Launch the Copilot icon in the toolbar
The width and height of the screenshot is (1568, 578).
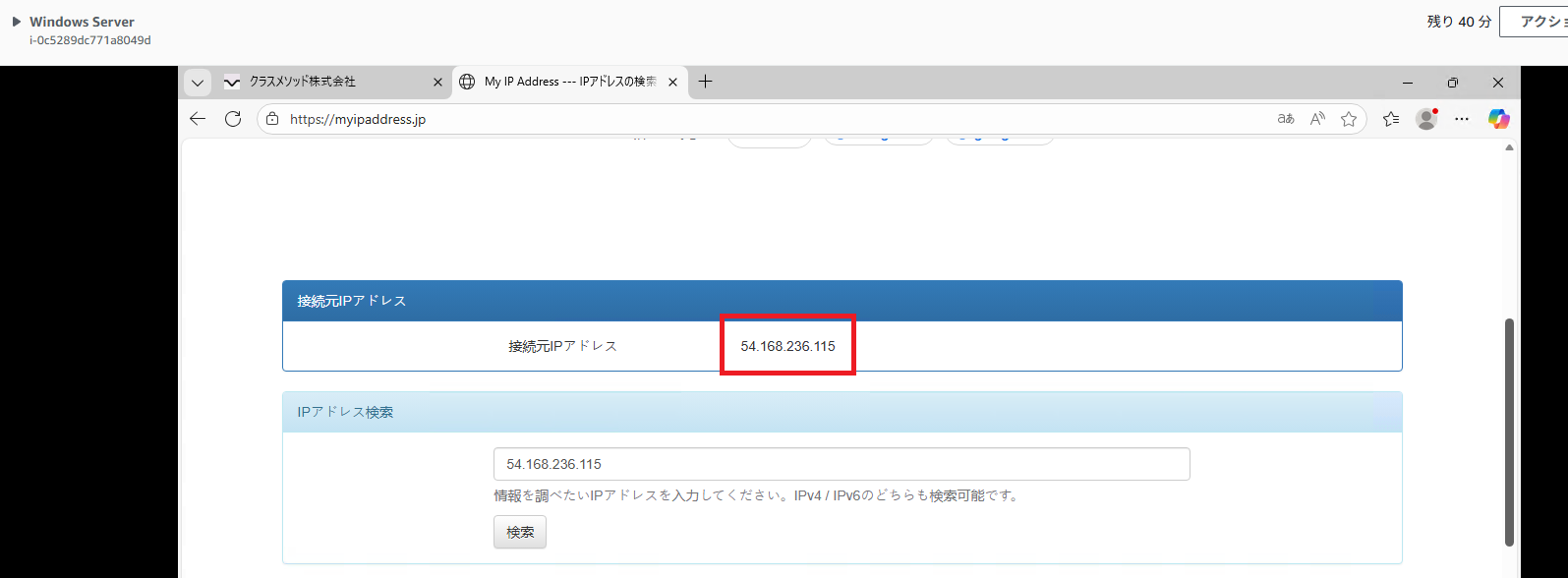pos(1498,119)
